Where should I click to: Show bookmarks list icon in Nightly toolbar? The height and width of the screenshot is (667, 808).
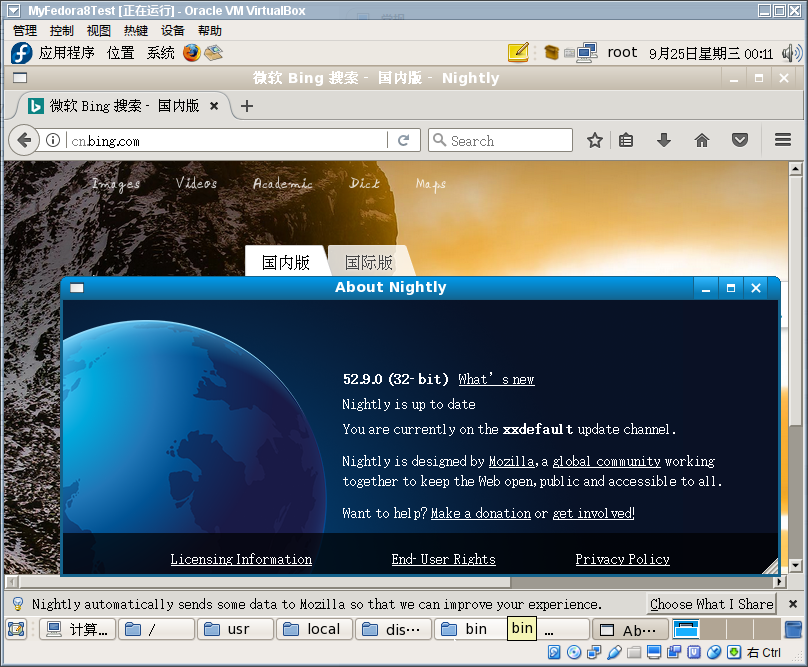pos(626,140)
